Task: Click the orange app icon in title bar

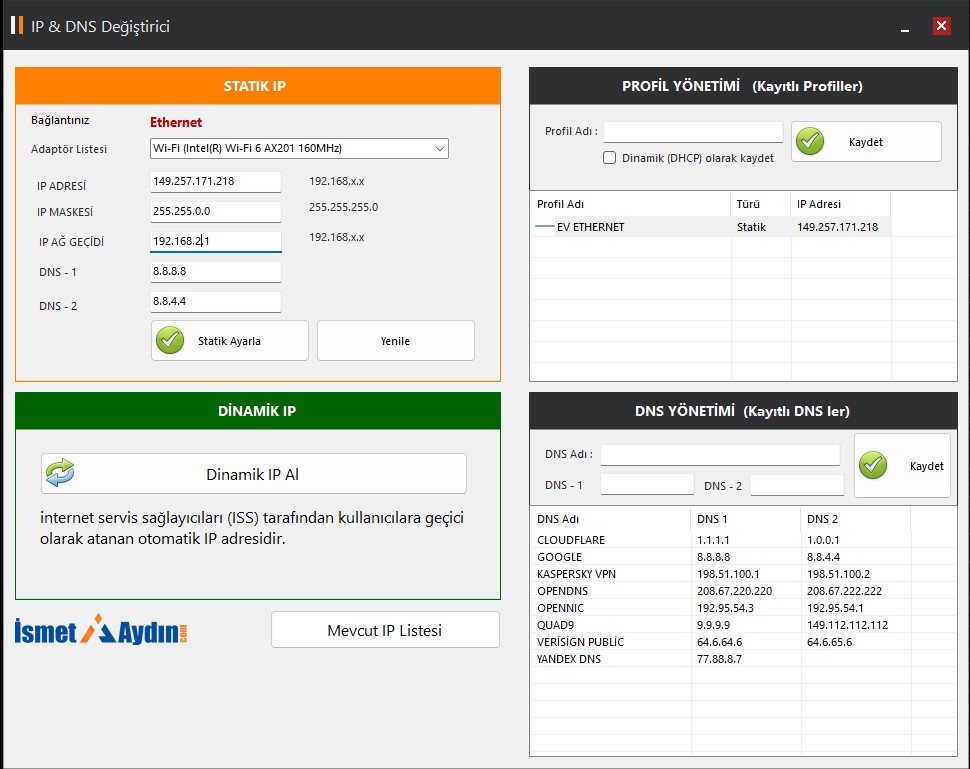Action: point(16,26)
